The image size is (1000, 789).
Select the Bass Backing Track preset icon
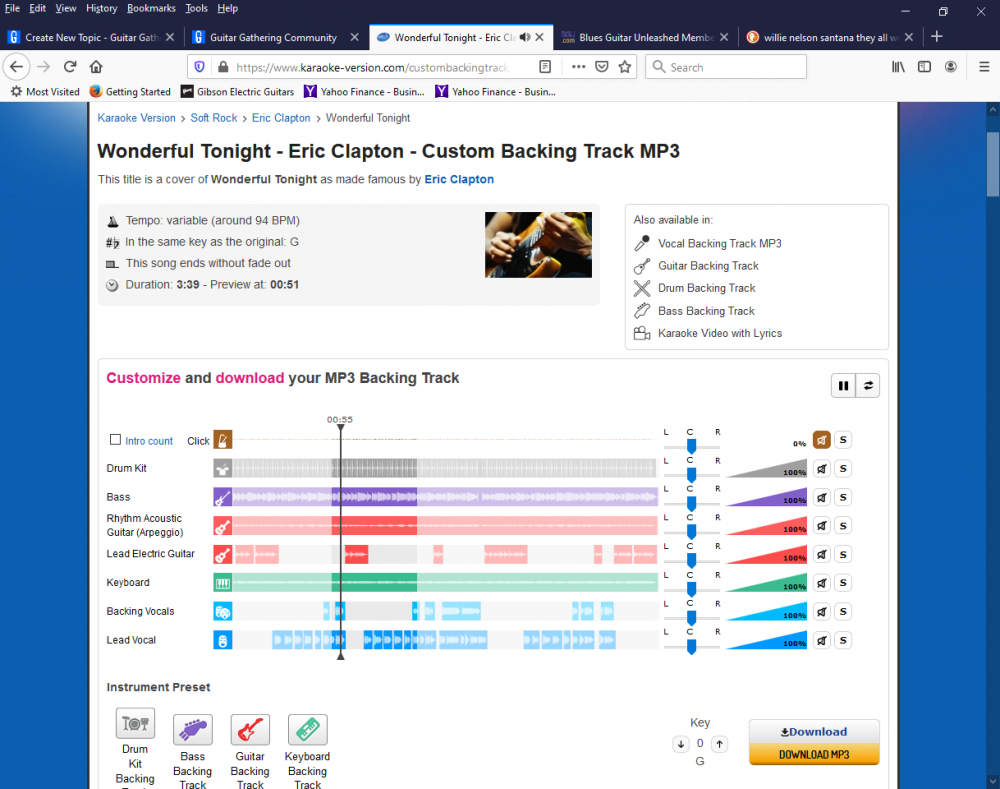point(193,730)
